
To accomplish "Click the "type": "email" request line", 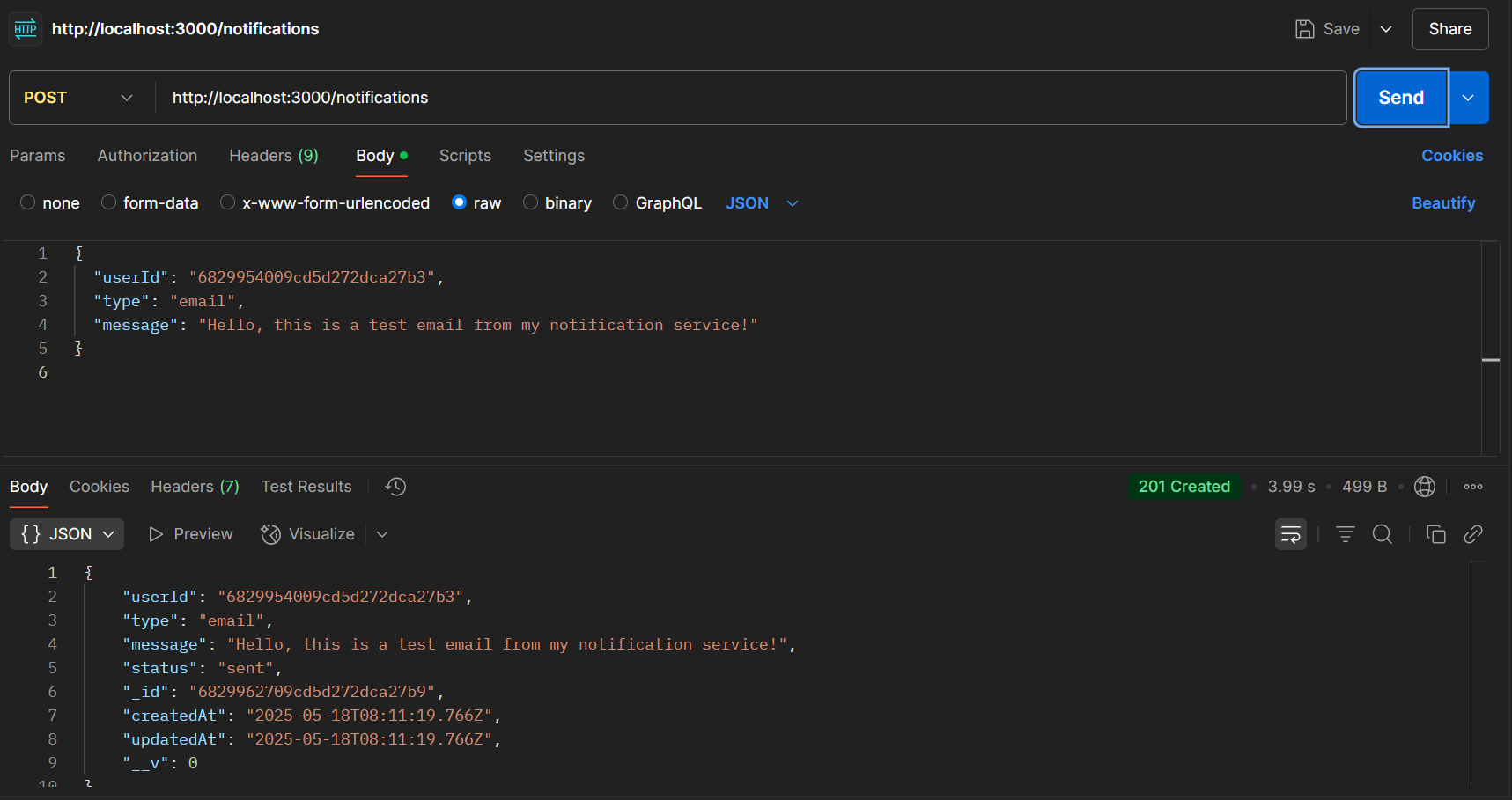I will point(168,301).
